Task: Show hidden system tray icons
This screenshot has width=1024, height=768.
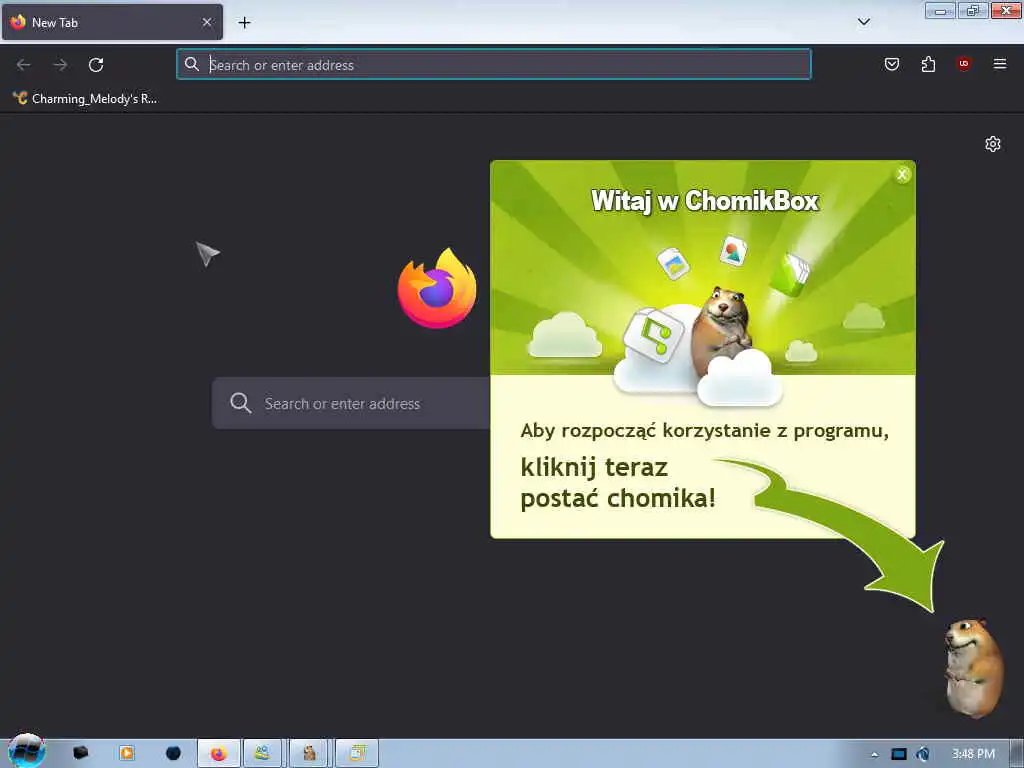Action: click(874, 754)
